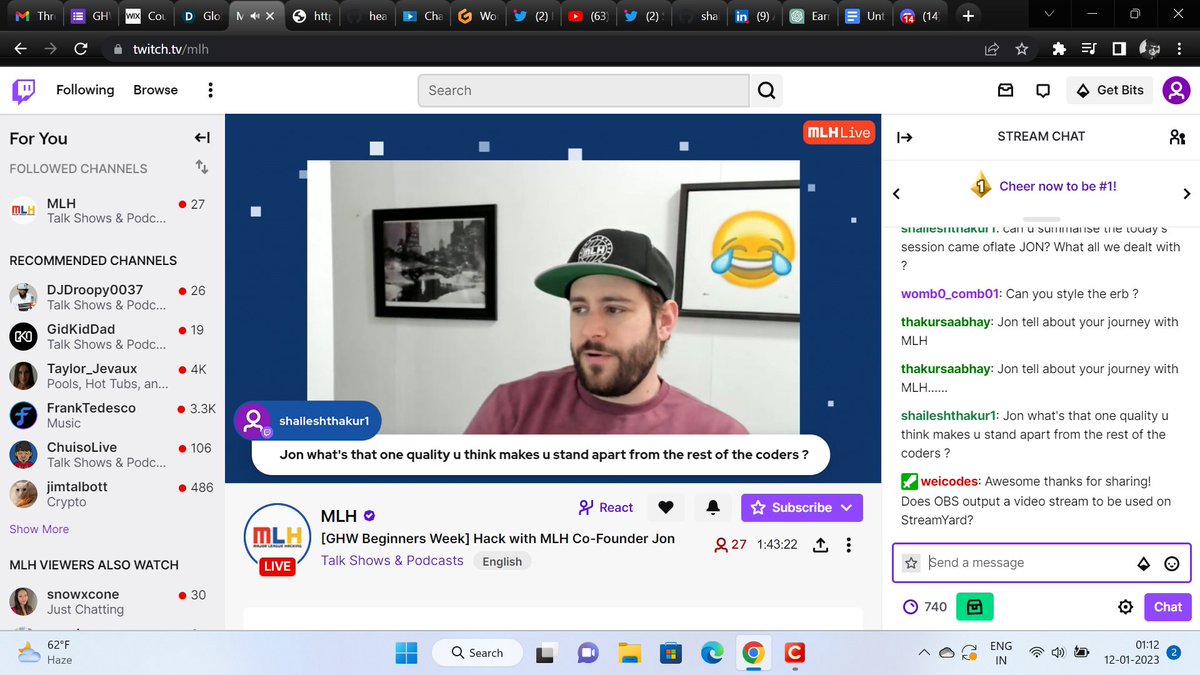This screenshot has width=1200, height=675.
Task: Reload the page in Chrome
Action: click(81, 48)
